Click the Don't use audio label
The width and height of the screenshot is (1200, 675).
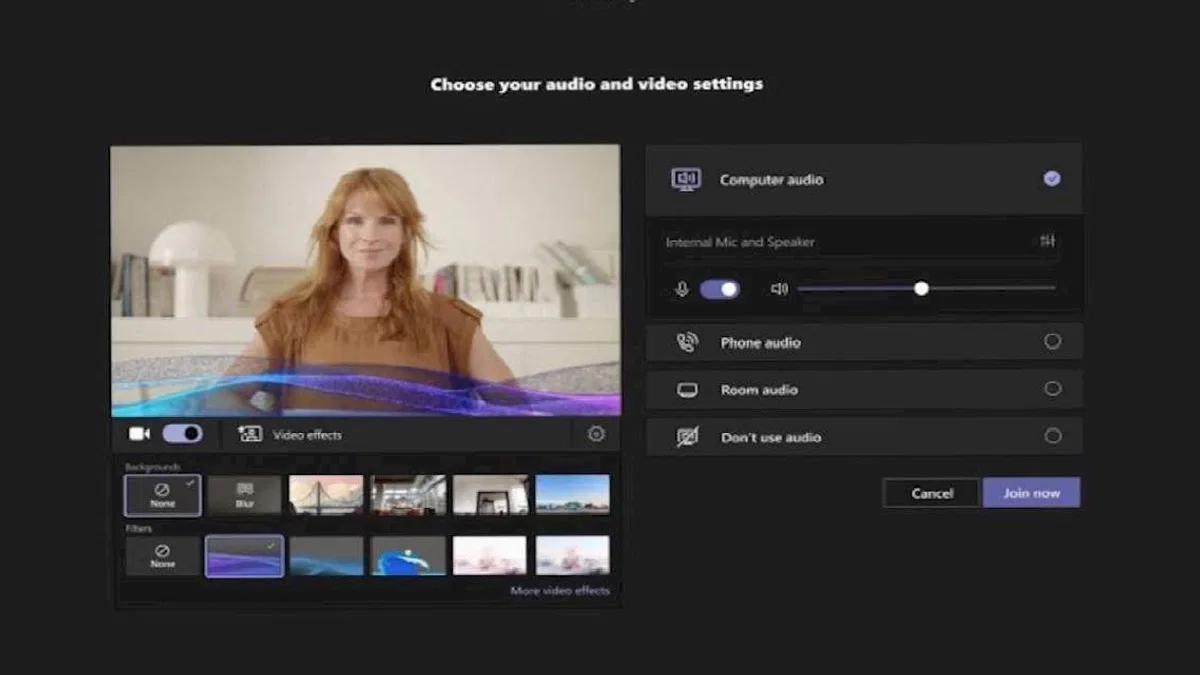click(x=771, y=438)
